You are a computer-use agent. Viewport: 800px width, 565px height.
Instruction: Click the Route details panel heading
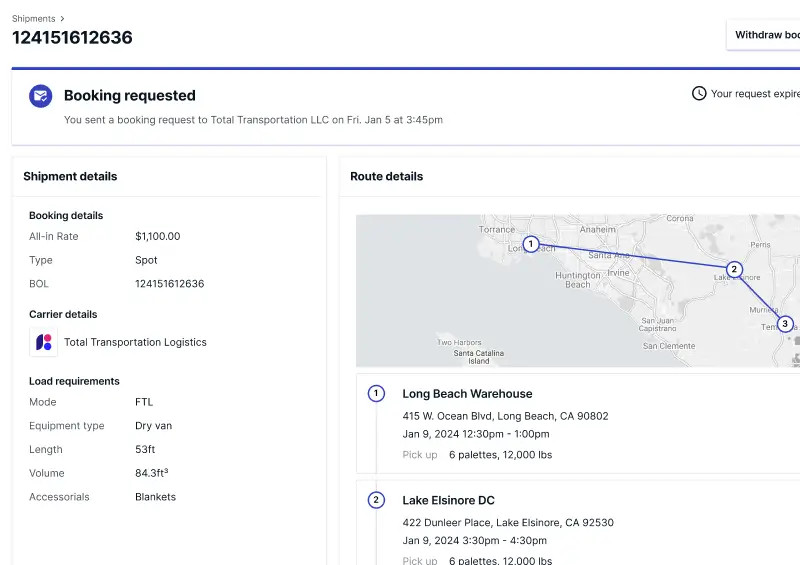(x=386, y=177)
